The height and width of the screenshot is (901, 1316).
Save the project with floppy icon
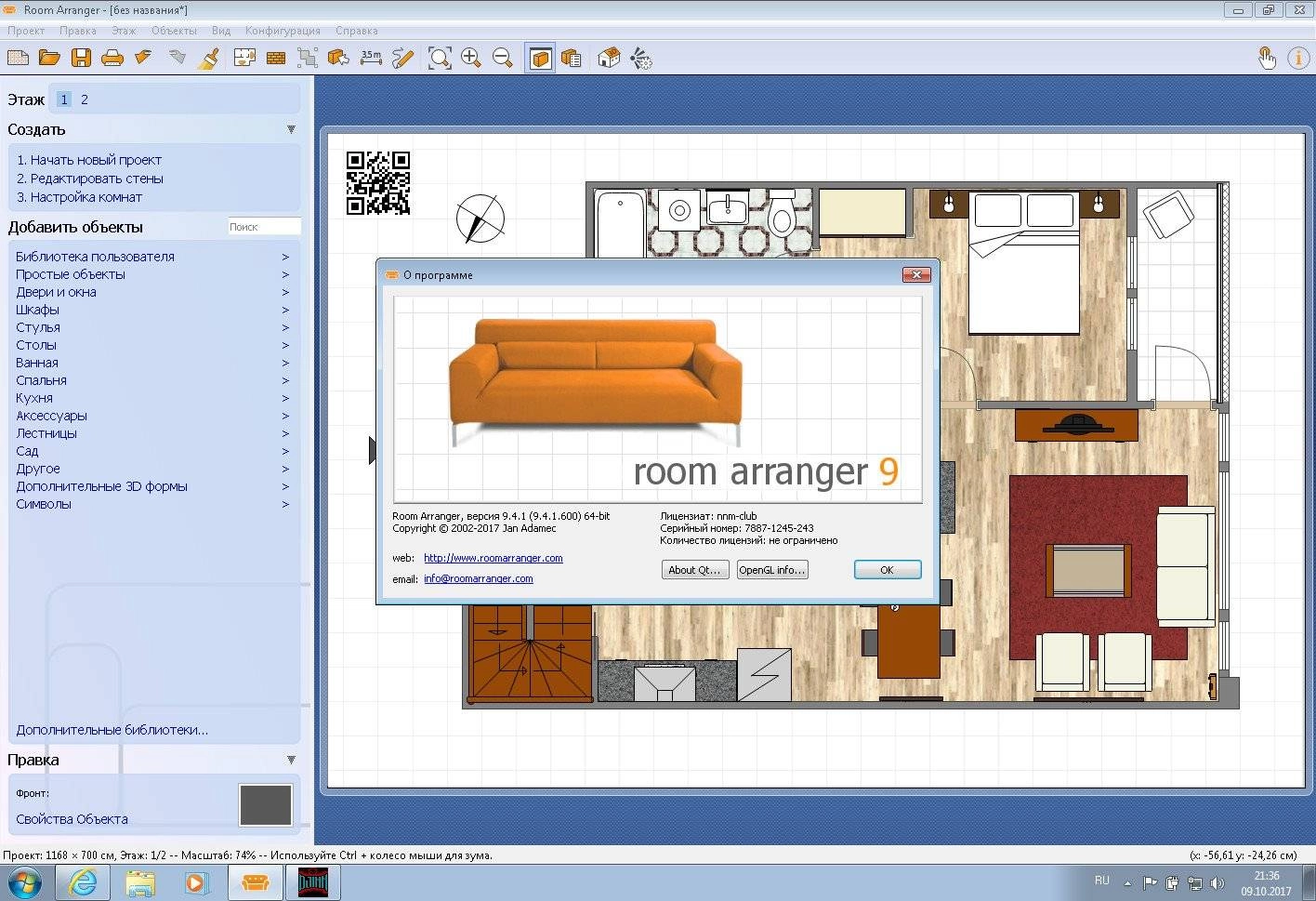pyautogui.click(x=81, y=58)
